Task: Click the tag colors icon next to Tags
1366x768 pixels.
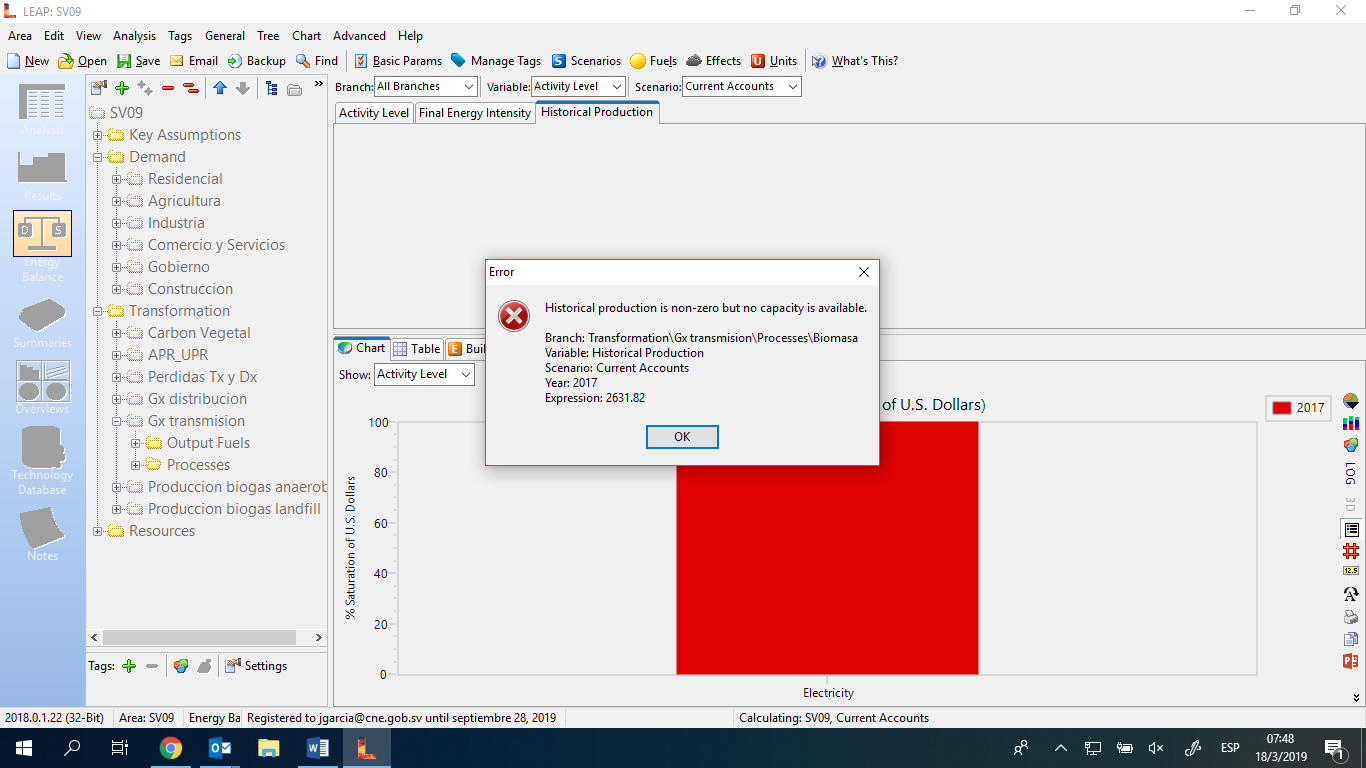Action: pyautogui.click(x=181, y=666)
